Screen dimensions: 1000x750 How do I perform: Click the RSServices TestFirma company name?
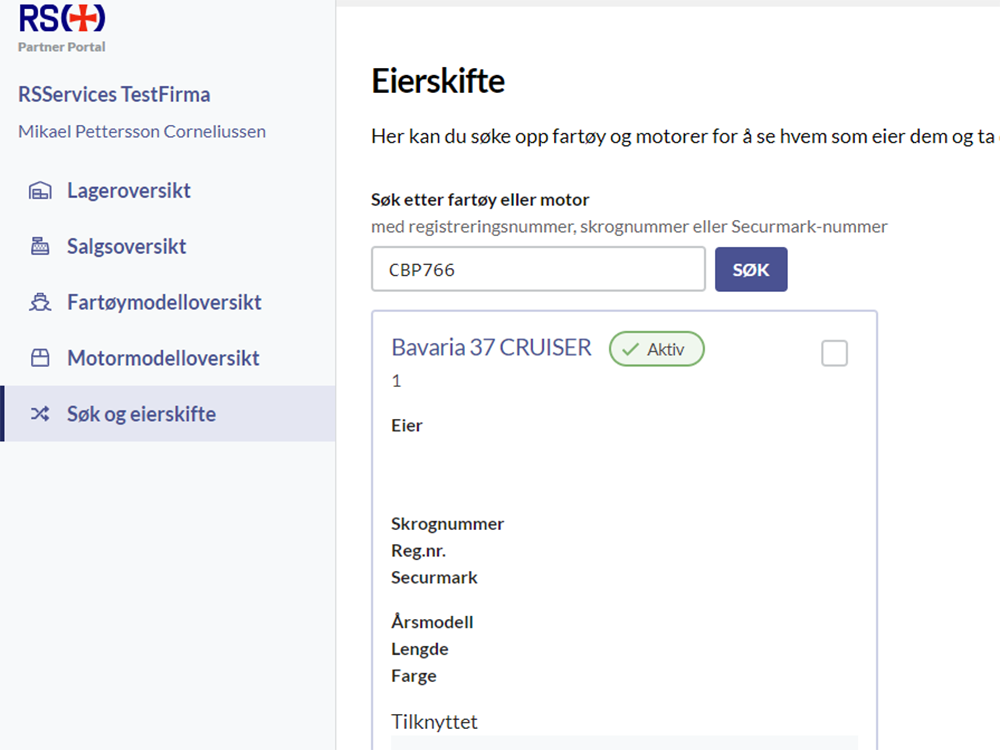point(113,94)
